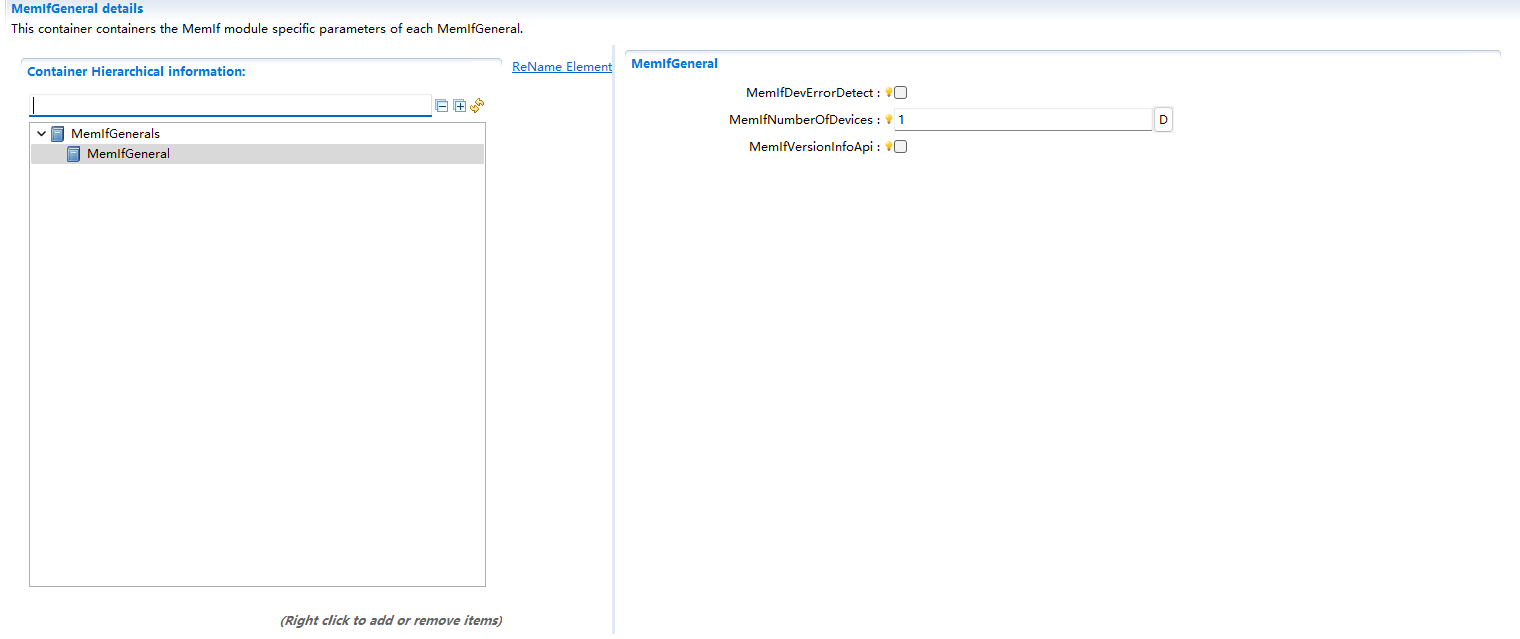The image size is (1520, 639).
Task: Click the hierarchy filter search box
Action: tap(230, 105)
